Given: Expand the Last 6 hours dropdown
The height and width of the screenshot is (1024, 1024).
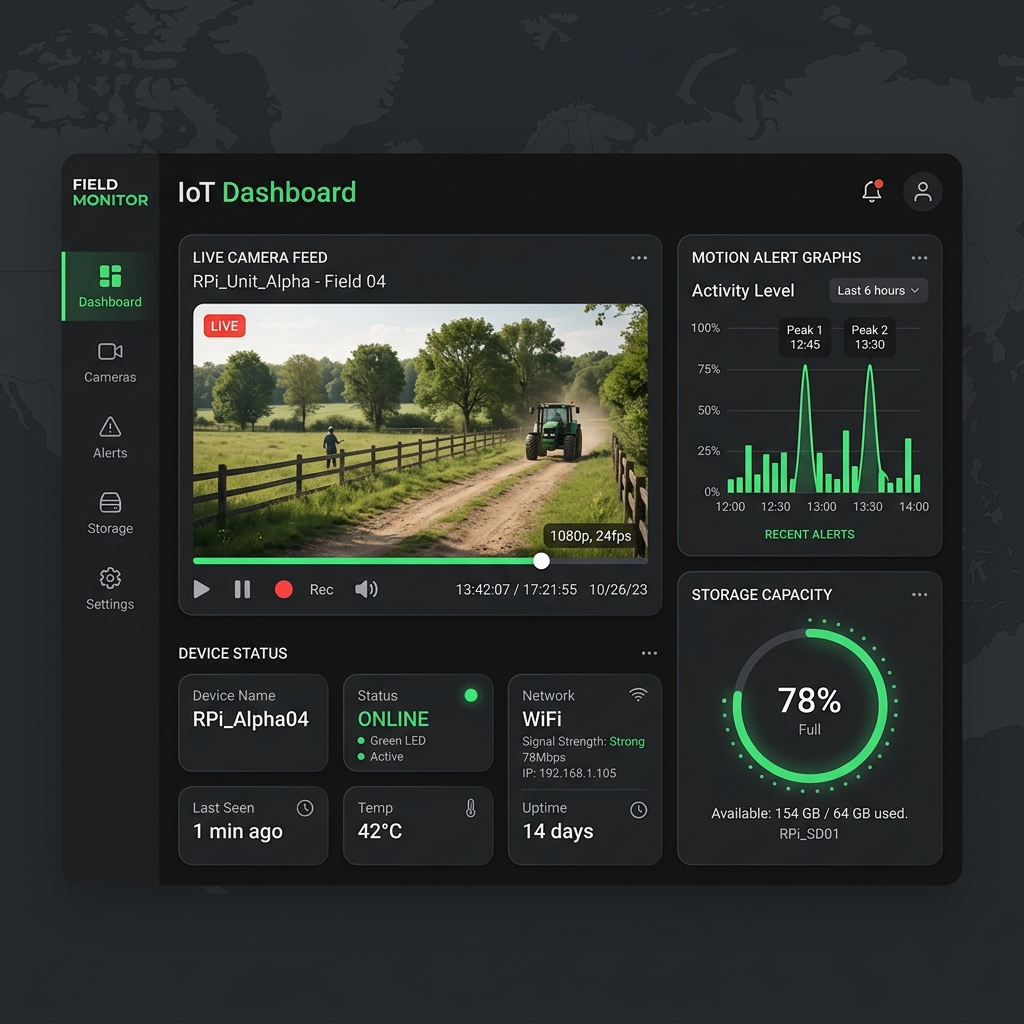Looking at the screenshot, I should pos(878,291).
